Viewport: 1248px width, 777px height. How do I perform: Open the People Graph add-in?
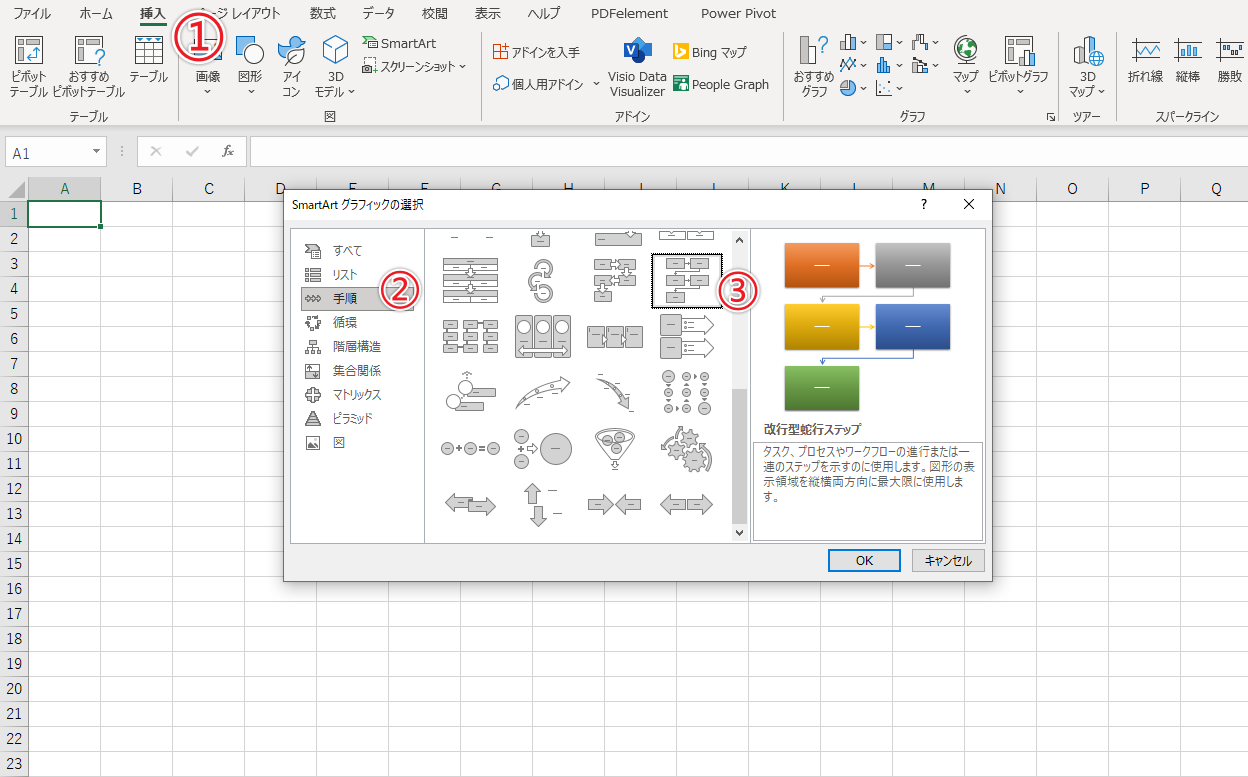click(x=721, y=84)
